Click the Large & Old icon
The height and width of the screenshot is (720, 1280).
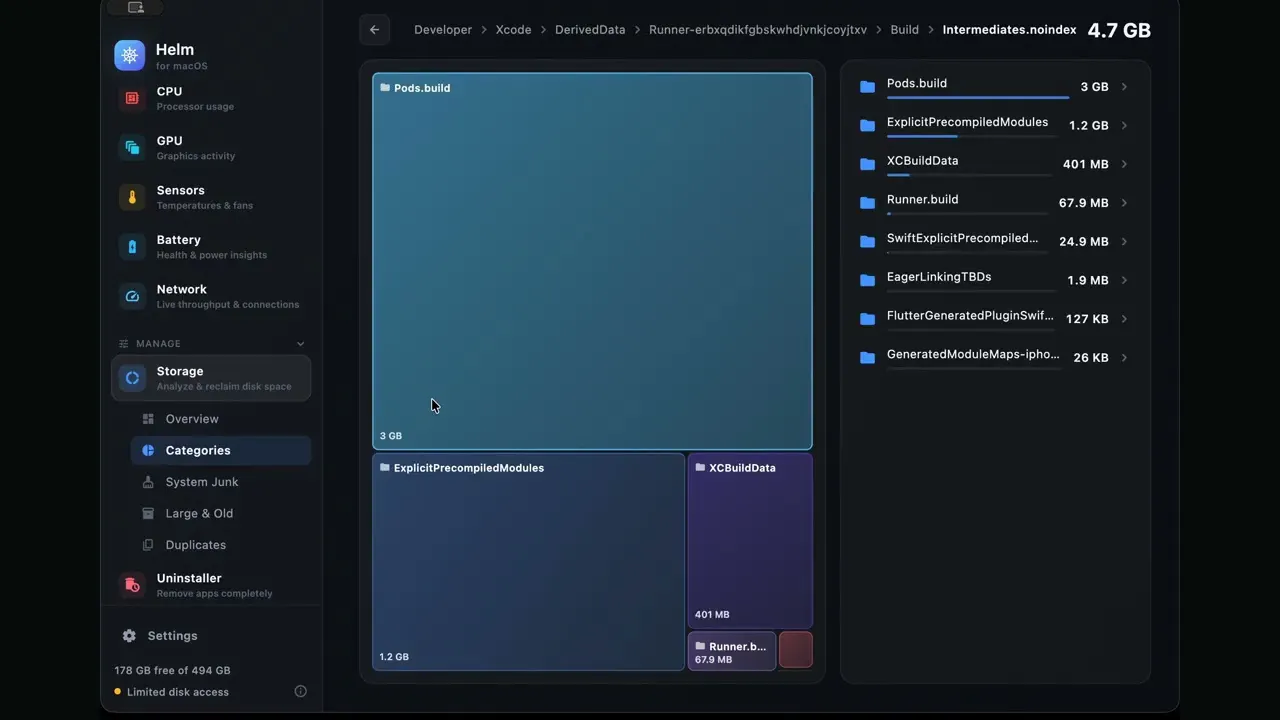148,513
